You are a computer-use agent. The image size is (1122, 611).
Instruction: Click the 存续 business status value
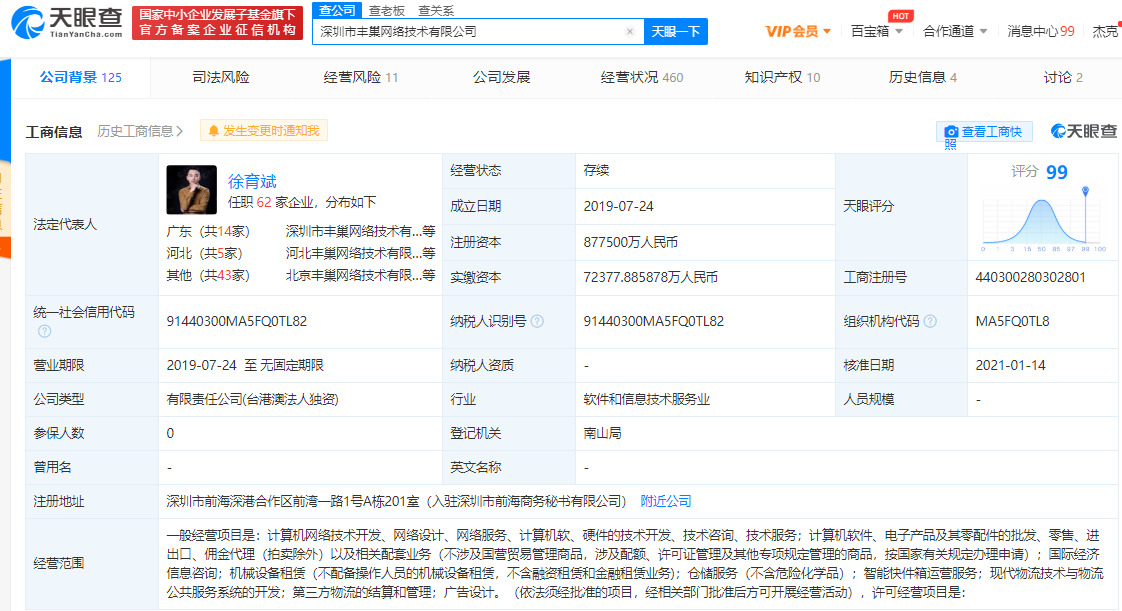[596, 170]
